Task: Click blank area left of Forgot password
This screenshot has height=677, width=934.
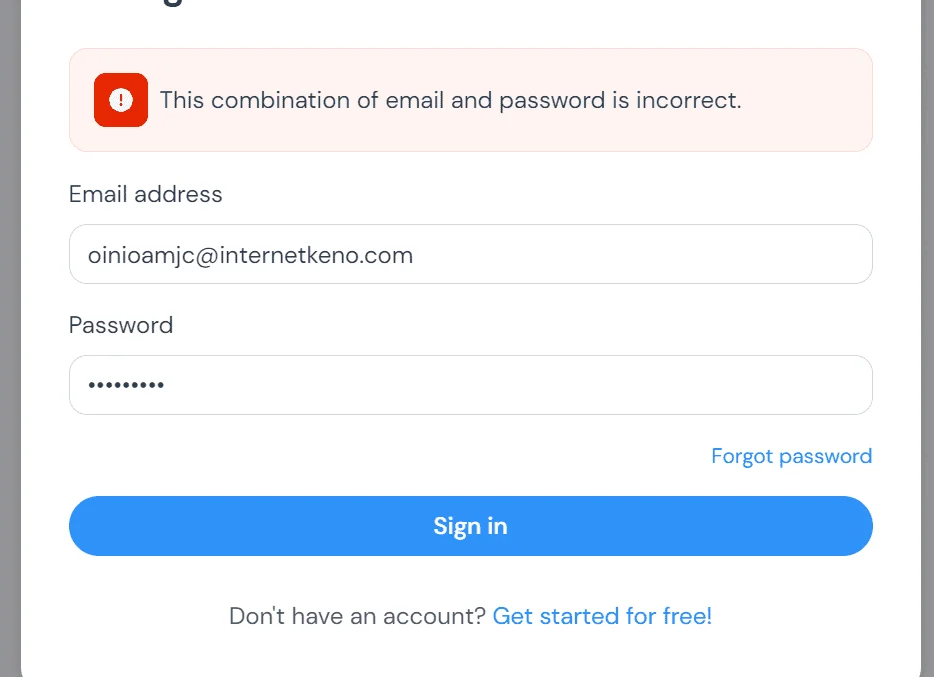Action: pos(387,456)
